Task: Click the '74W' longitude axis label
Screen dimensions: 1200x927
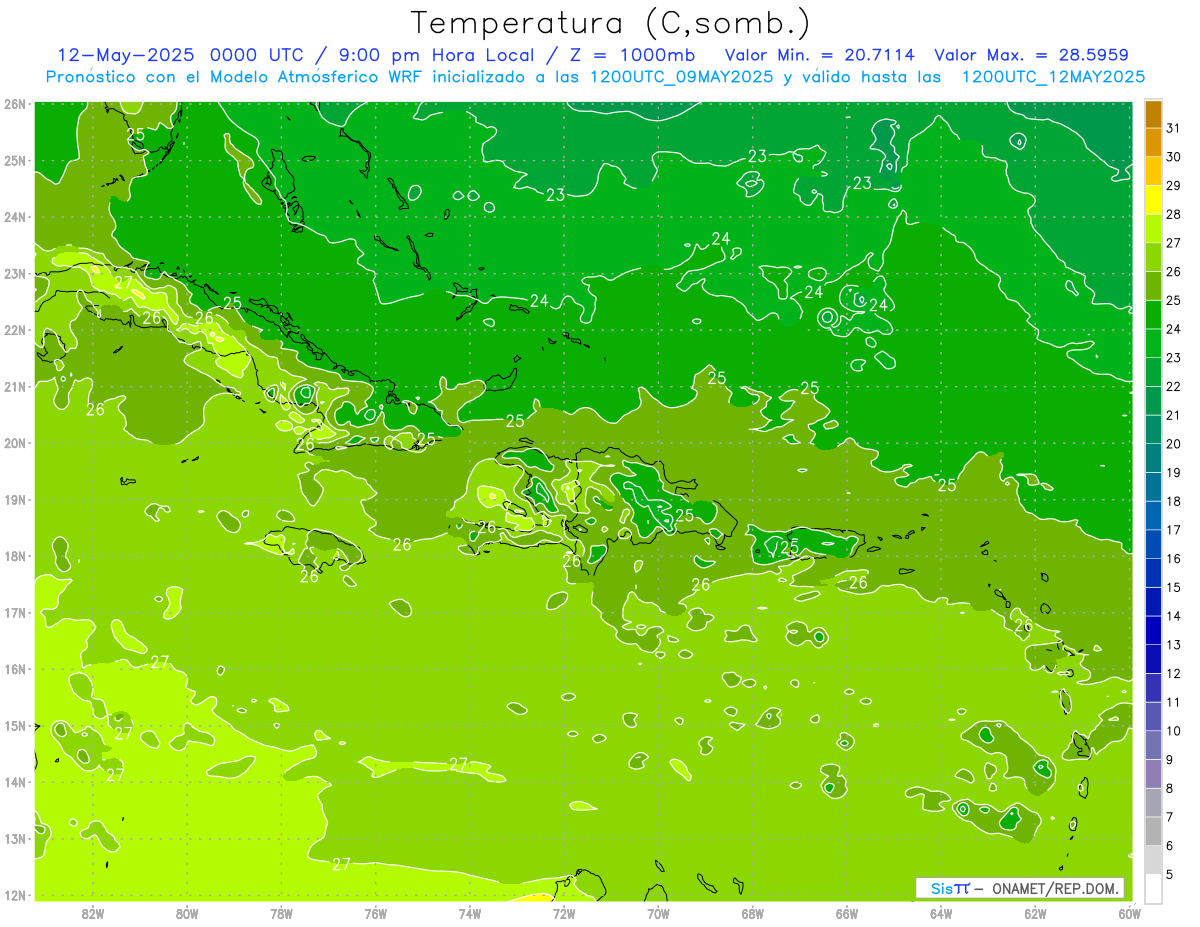Action: (x=470, y=913)
